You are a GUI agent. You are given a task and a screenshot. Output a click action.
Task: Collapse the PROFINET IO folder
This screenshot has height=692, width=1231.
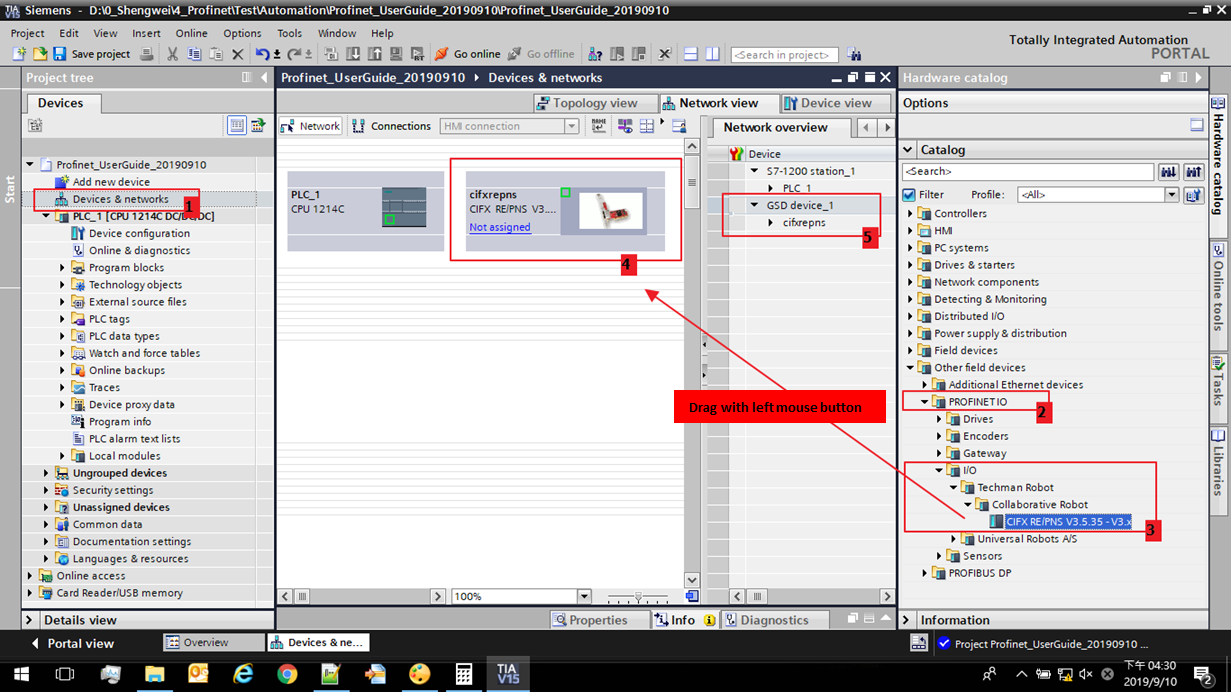coord(925,402)
